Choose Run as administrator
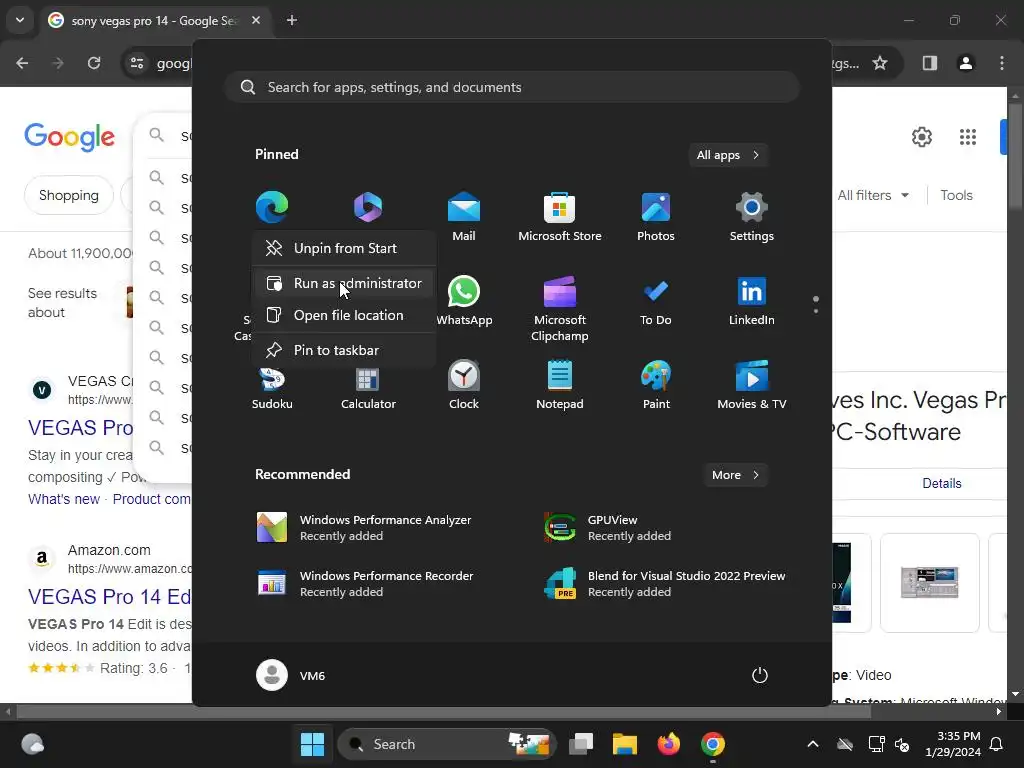The height and width of the screenshot is (768, 1024). pyautogui.click(x=344, y=283)
